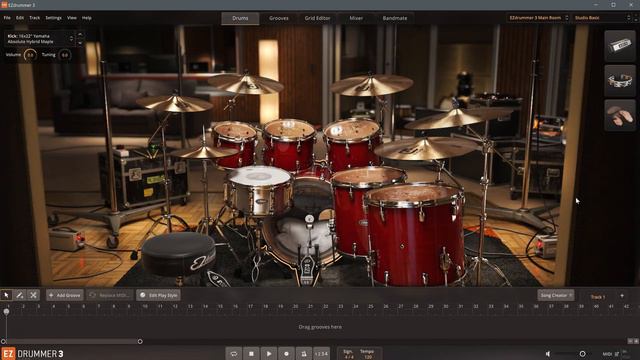640x360 pixels.
Task: Click the loop region end handle
Action: point(140,341)
